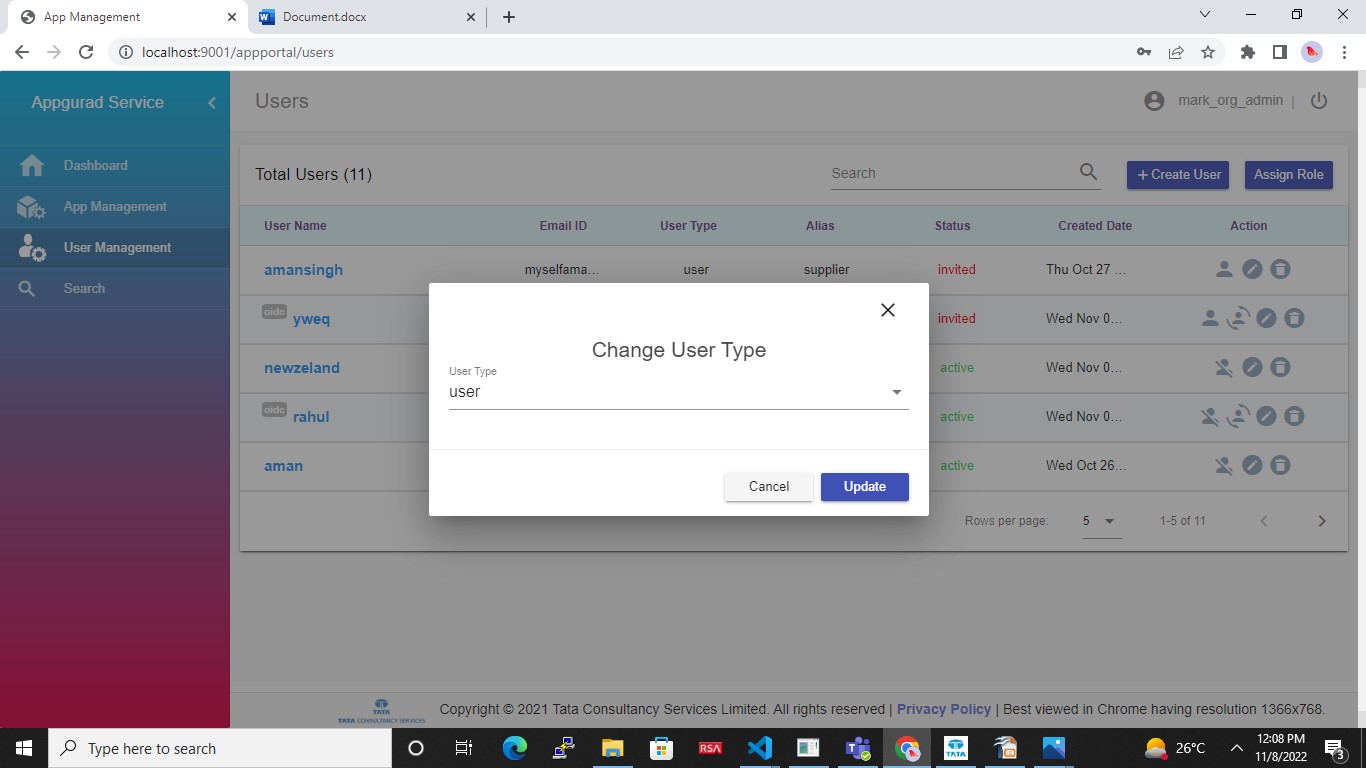Click the Update button

click(x=865, y=487)
